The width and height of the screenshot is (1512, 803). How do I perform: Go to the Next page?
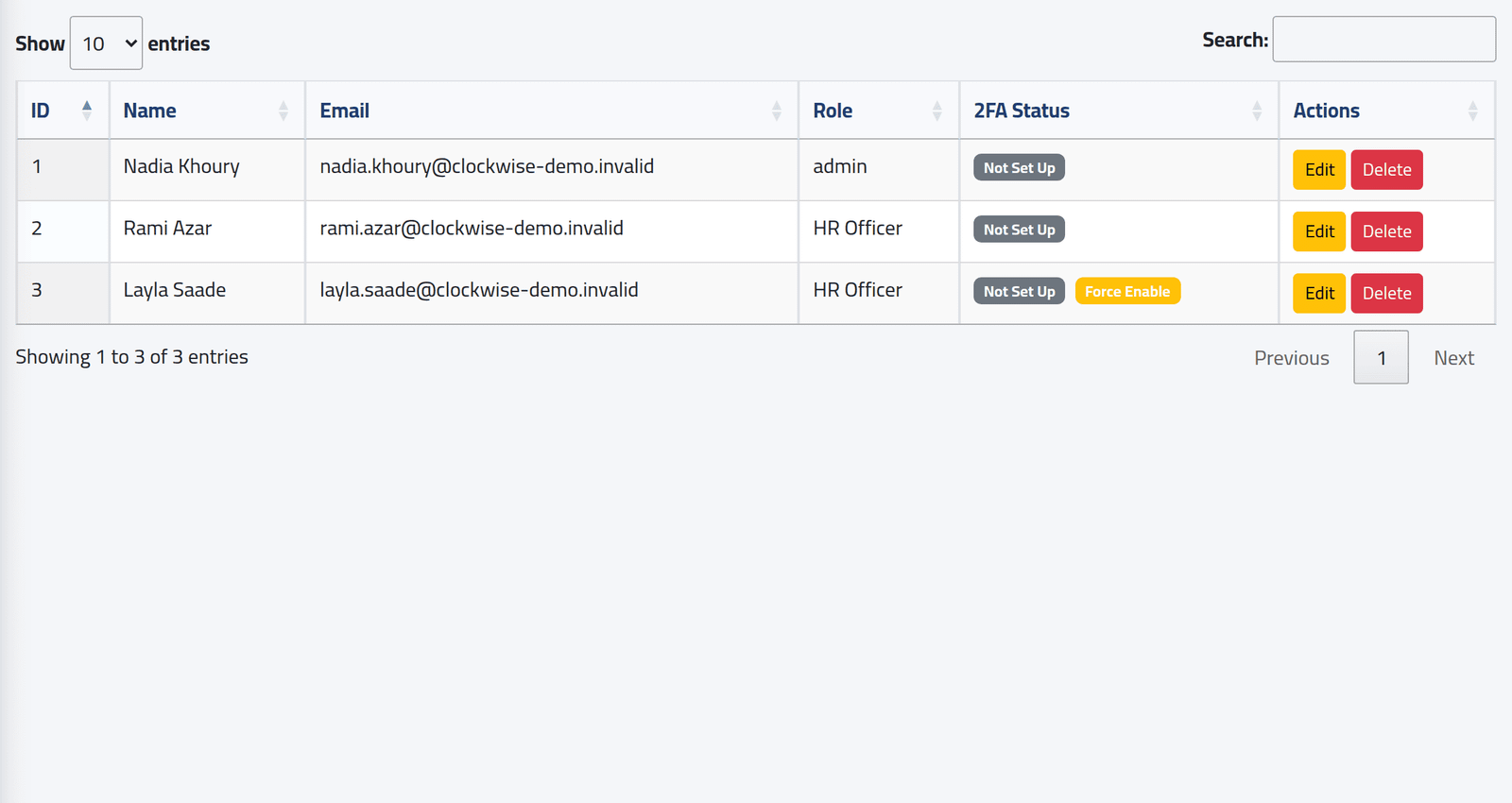[1453, 358]
